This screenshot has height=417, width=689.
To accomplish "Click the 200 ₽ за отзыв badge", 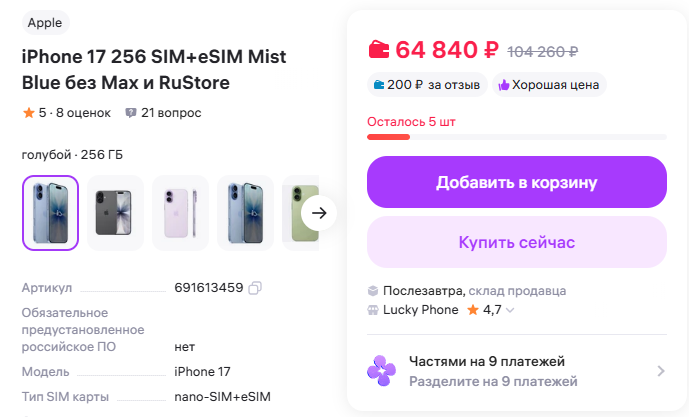I will coord(427,85).
